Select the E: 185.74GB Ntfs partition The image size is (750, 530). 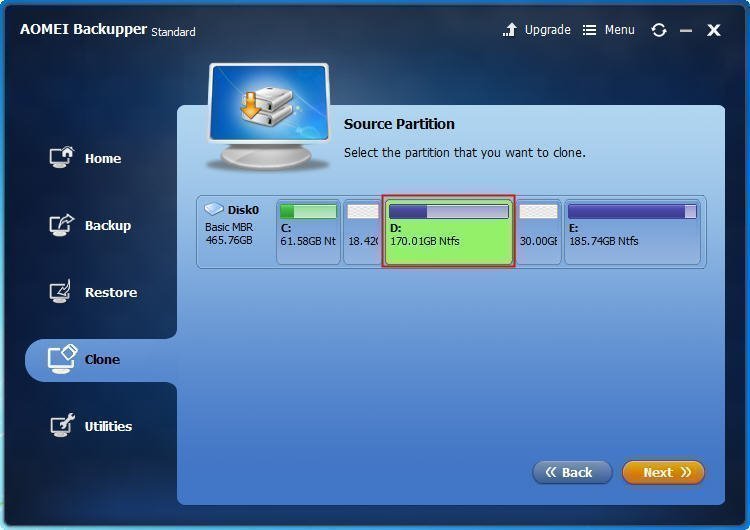click(632, 232)
